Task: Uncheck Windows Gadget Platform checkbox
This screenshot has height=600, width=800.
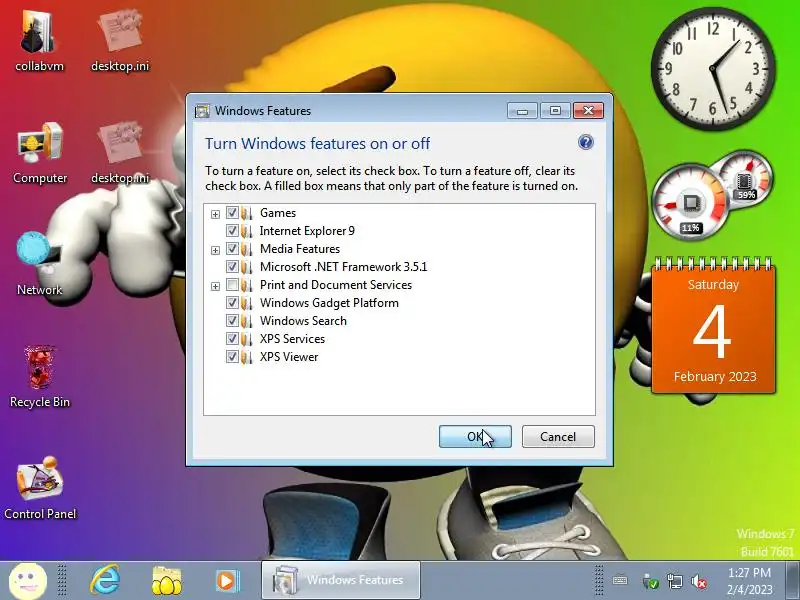Action: [232, 303]
